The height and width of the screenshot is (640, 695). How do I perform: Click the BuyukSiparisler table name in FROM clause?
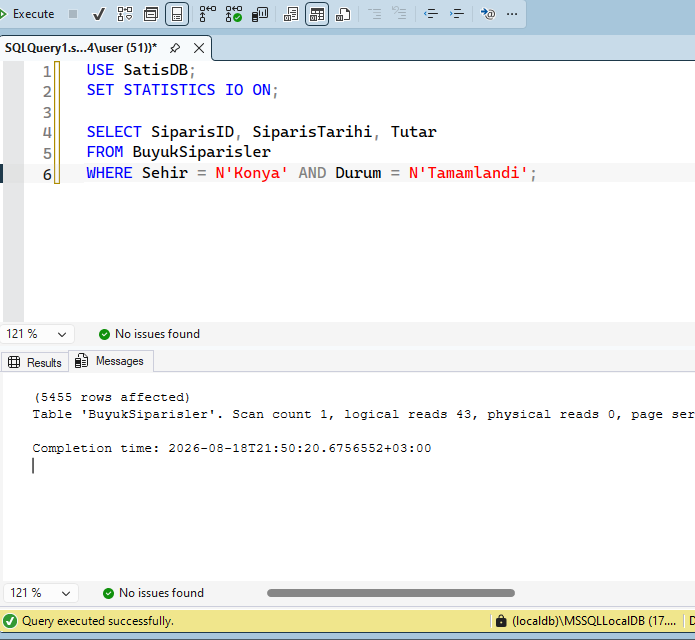202,152
